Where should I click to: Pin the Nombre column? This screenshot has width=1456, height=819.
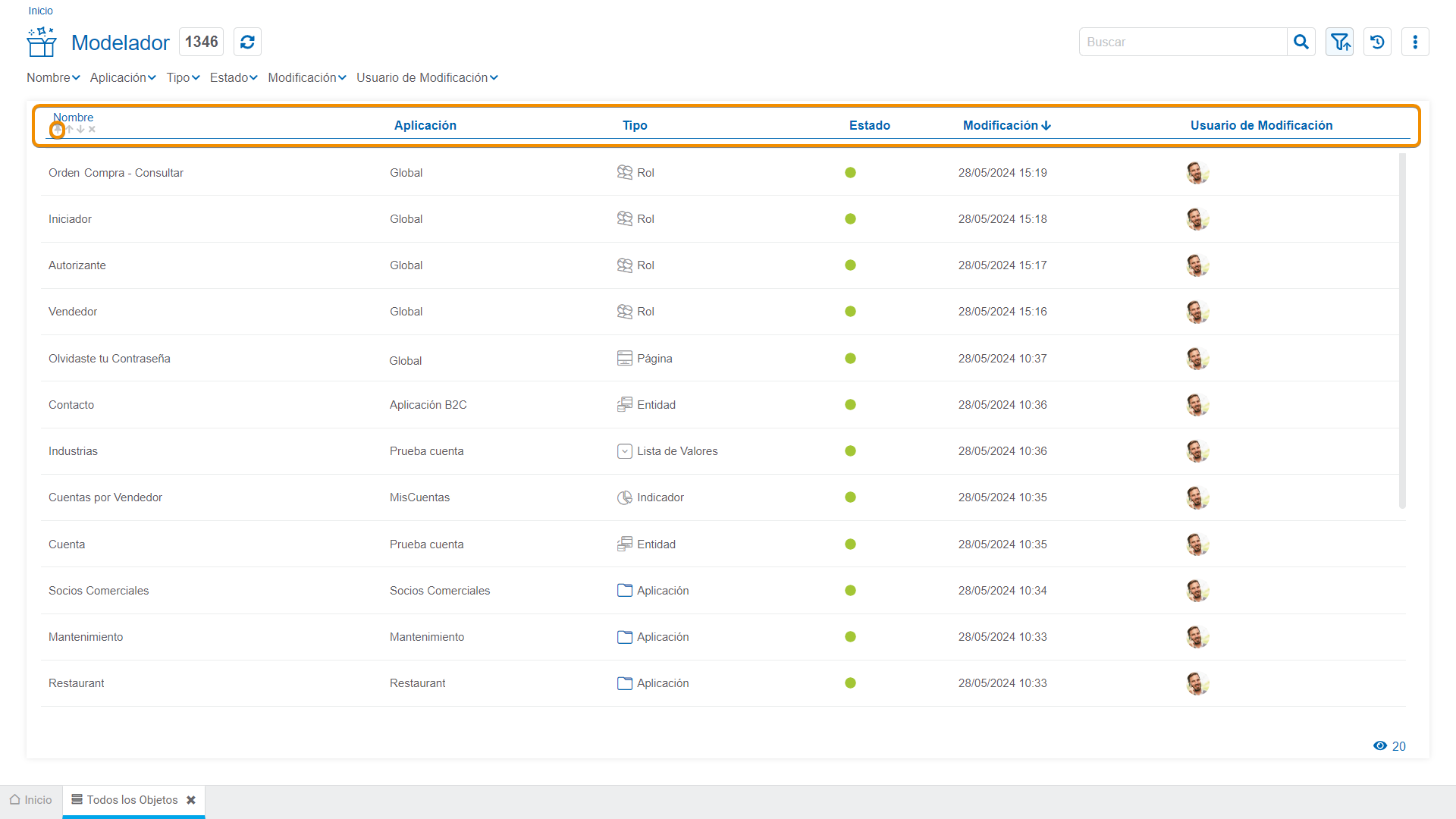[x=57, y=130]
